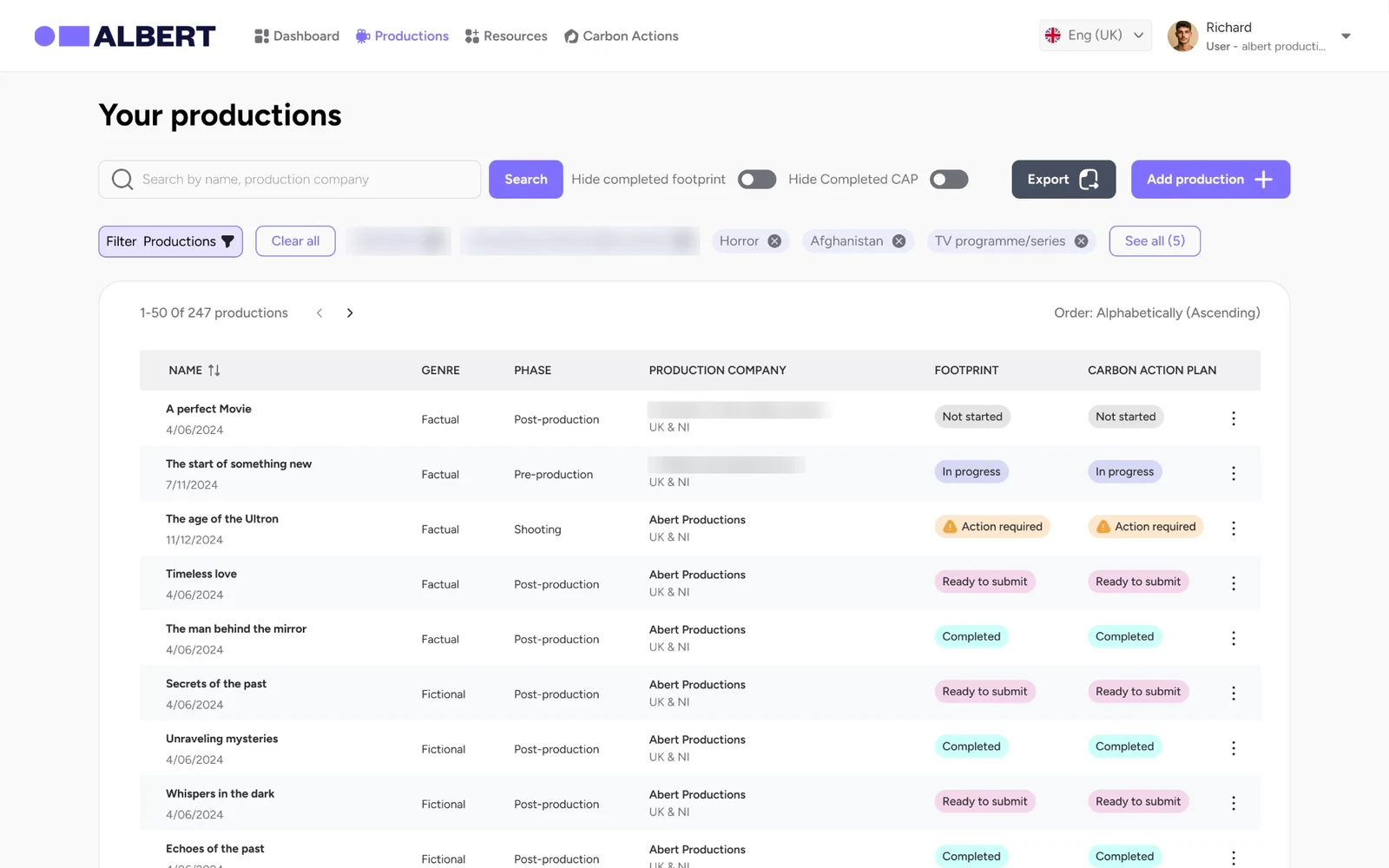Open options menu for A perfect Movie
The image size is (1389, 868).
click(1233, 418)
